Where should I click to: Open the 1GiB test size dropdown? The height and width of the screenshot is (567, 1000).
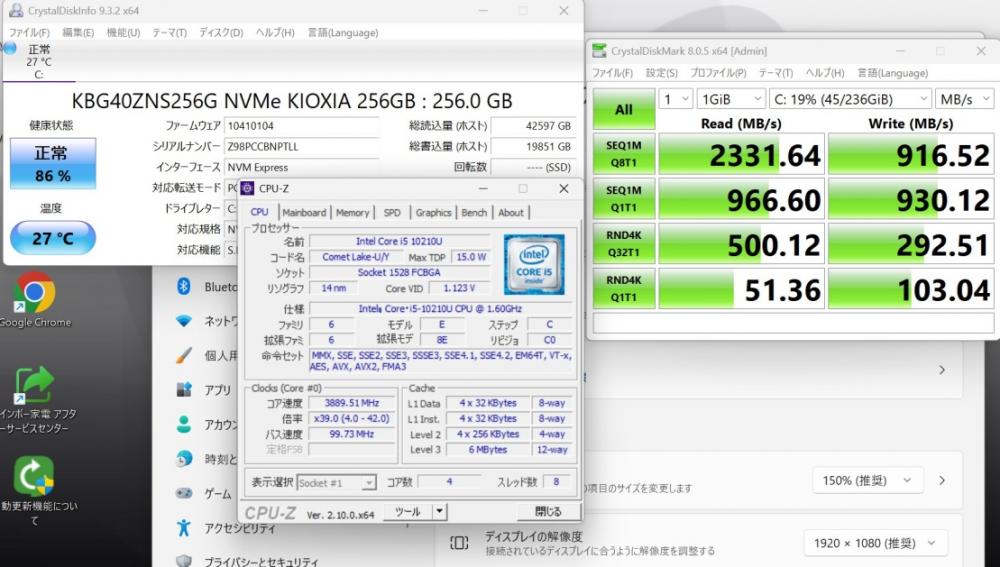[x=731, y=99]
